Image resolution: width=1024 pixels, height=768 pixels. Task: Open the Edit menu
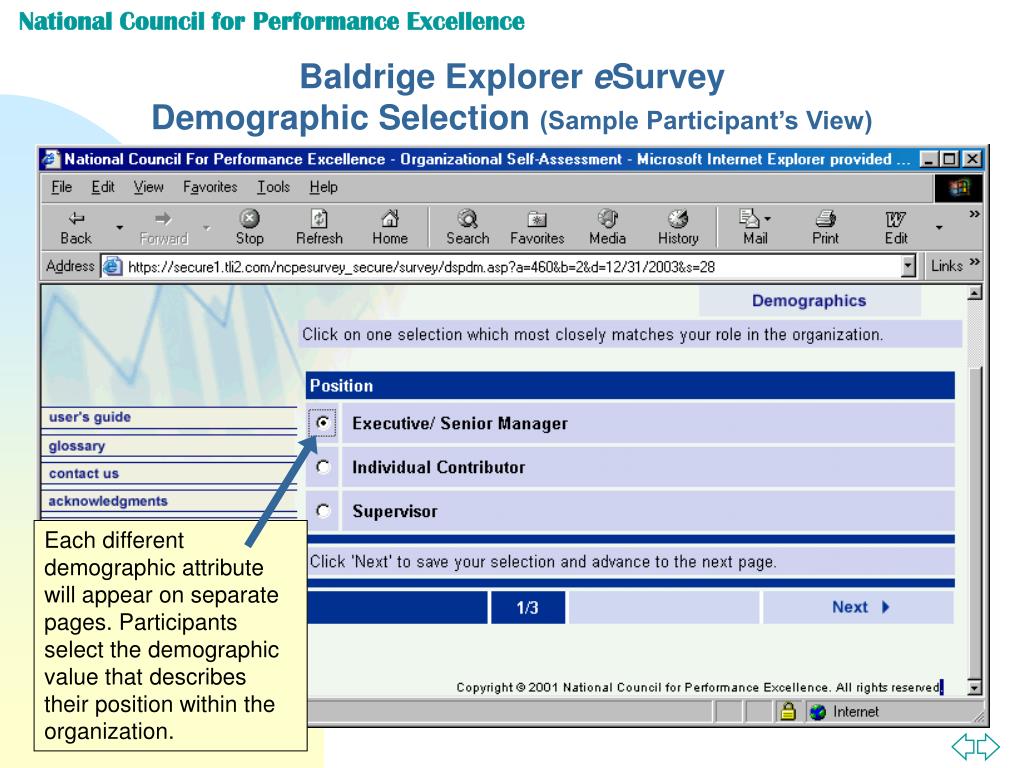pyautogui.click(x=103, y=187)
